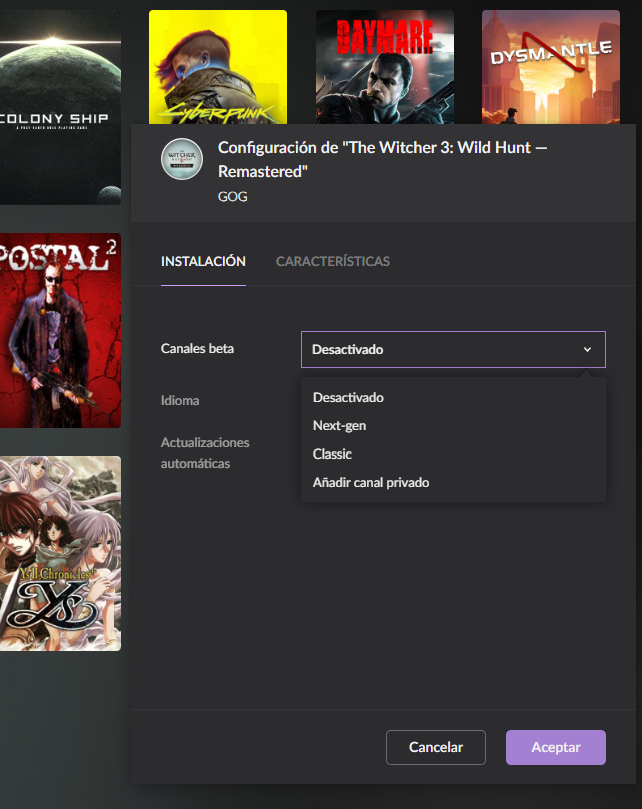The width and height of the screenshot is (642, 809).
Task: Switch to the Instalación tab
Action: coord(203,261)
